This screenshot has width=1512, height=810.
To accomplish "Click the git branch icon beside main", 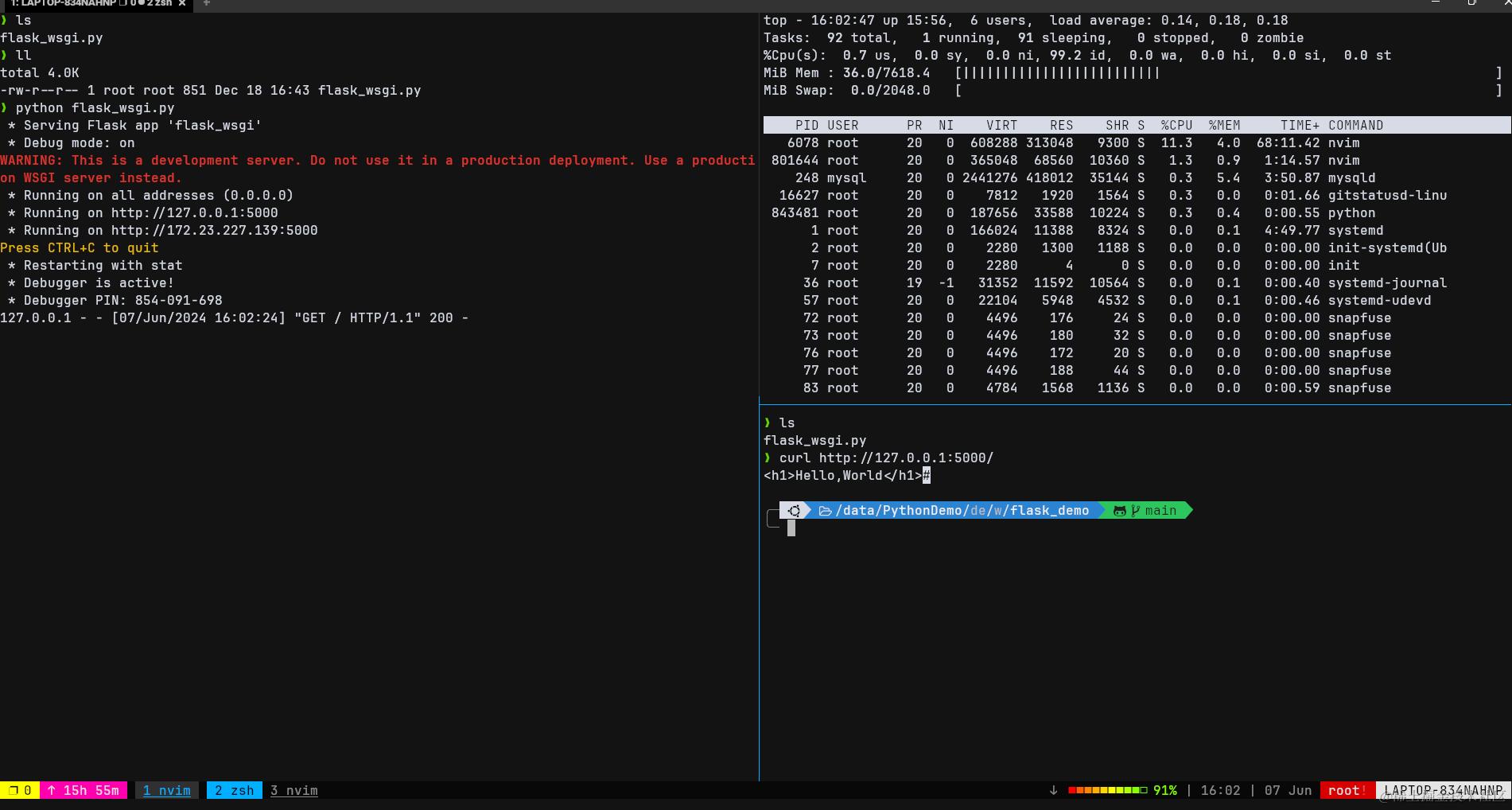I will tap(1135, 511).
